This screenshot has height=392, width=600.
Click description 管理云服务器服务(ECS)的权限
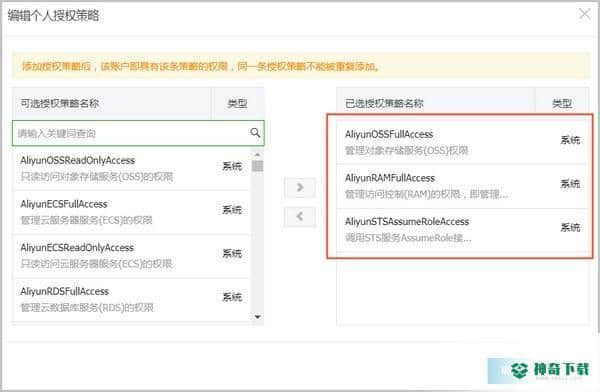[x=86, y=220]
